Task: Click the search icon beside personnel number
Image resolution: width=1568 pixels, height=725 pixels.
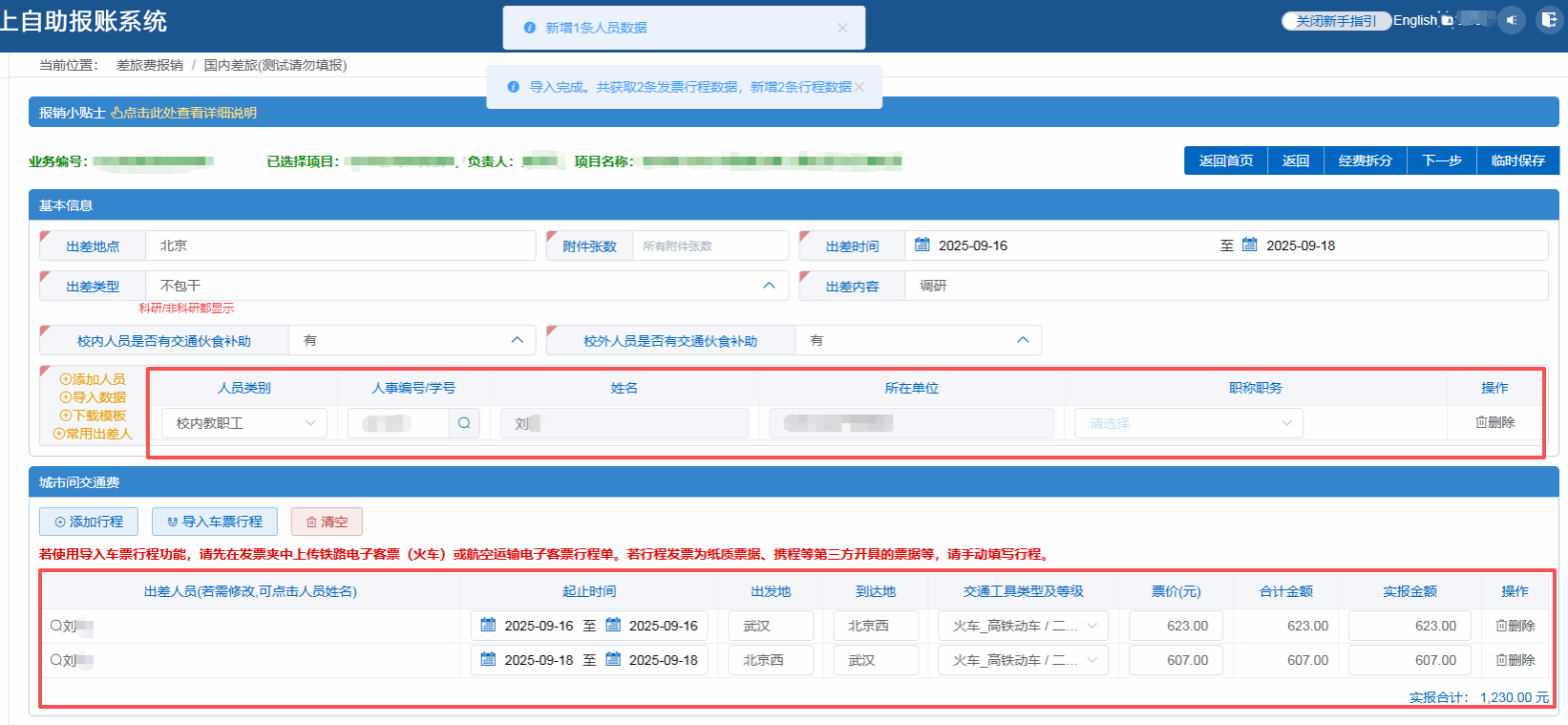Action: tap(464, 423)
